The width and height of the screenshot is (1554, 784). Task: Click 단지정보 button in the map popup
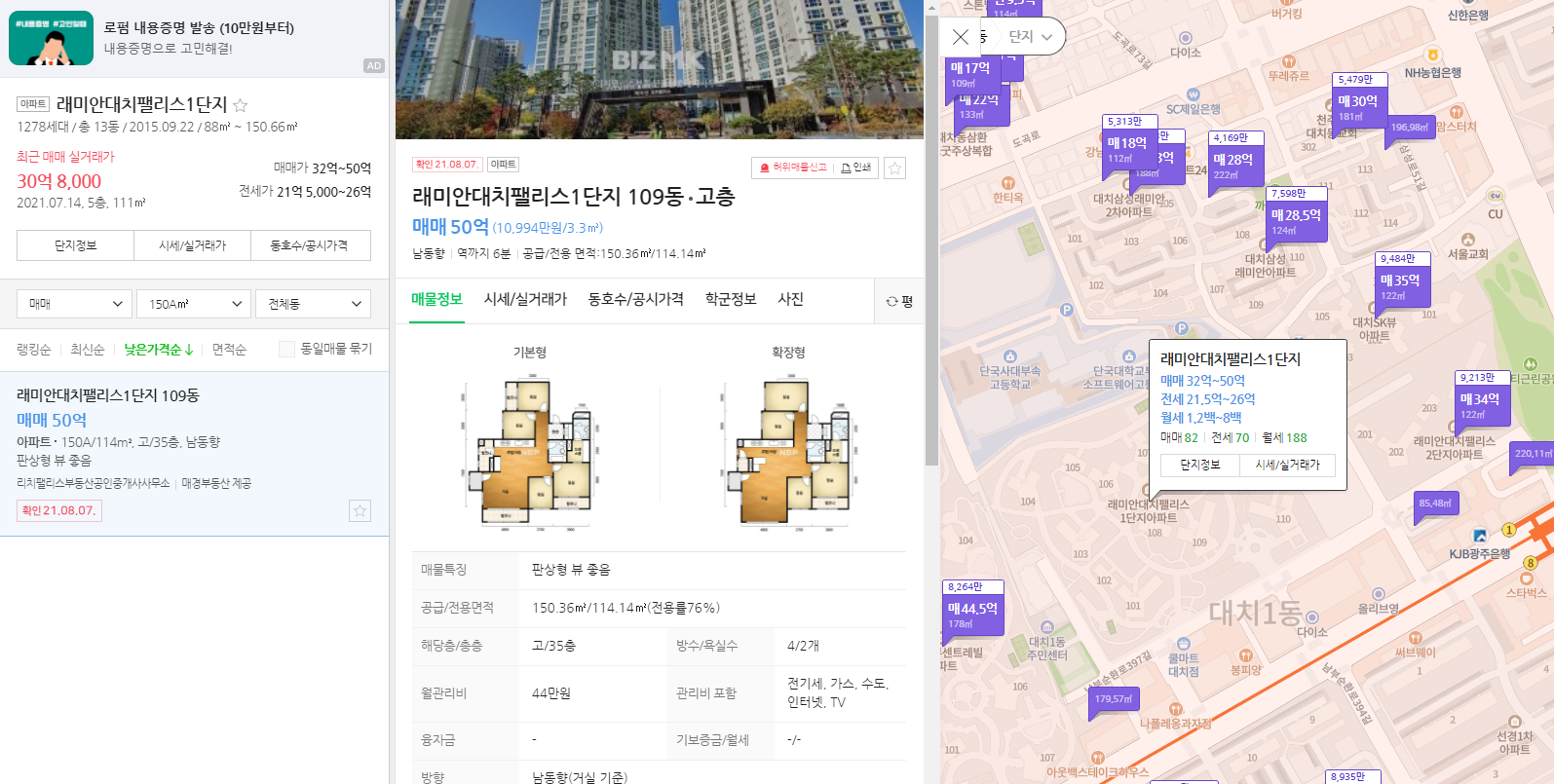pyautogui.click(x=1200, y=465)
